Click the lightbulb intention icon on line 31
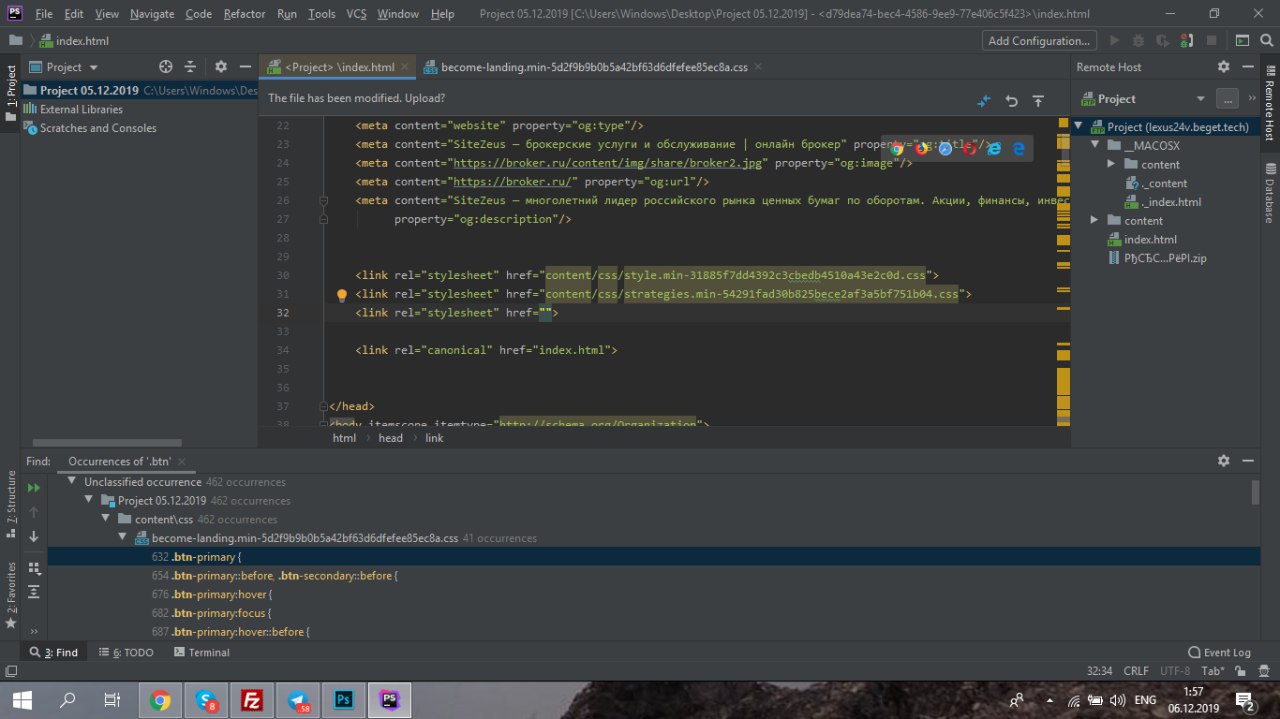This screenshot has height=719, width=1280. pos(341,295)
